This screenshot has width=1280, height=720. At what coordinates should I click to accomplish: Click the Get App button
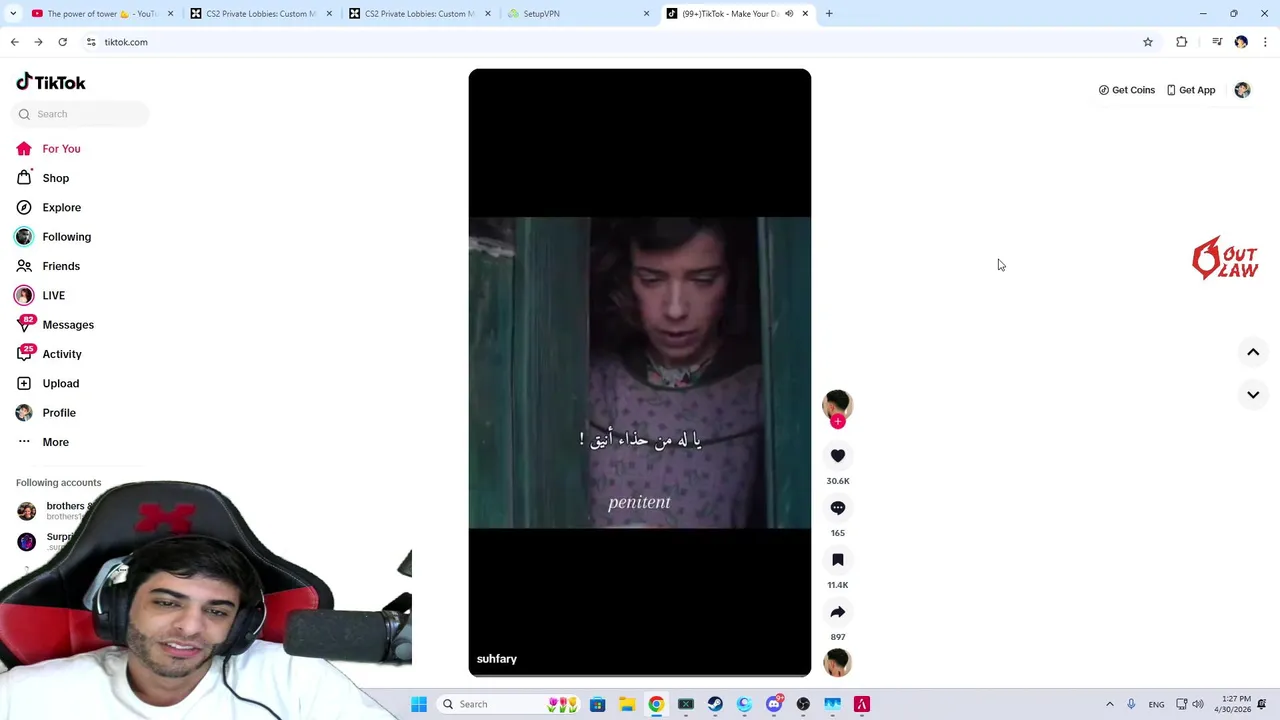(x=1191, y=90)
